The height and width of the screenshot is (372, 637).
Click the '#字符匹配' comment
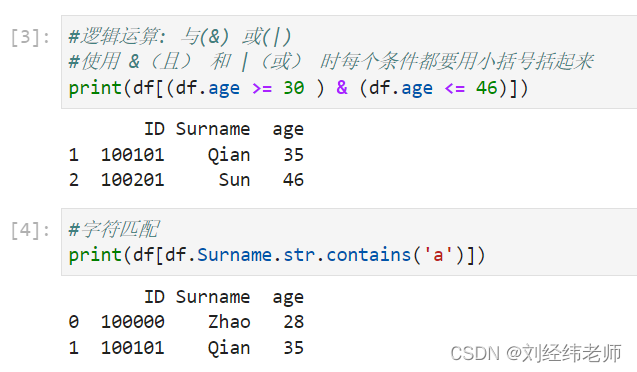(x=114, y=229)
